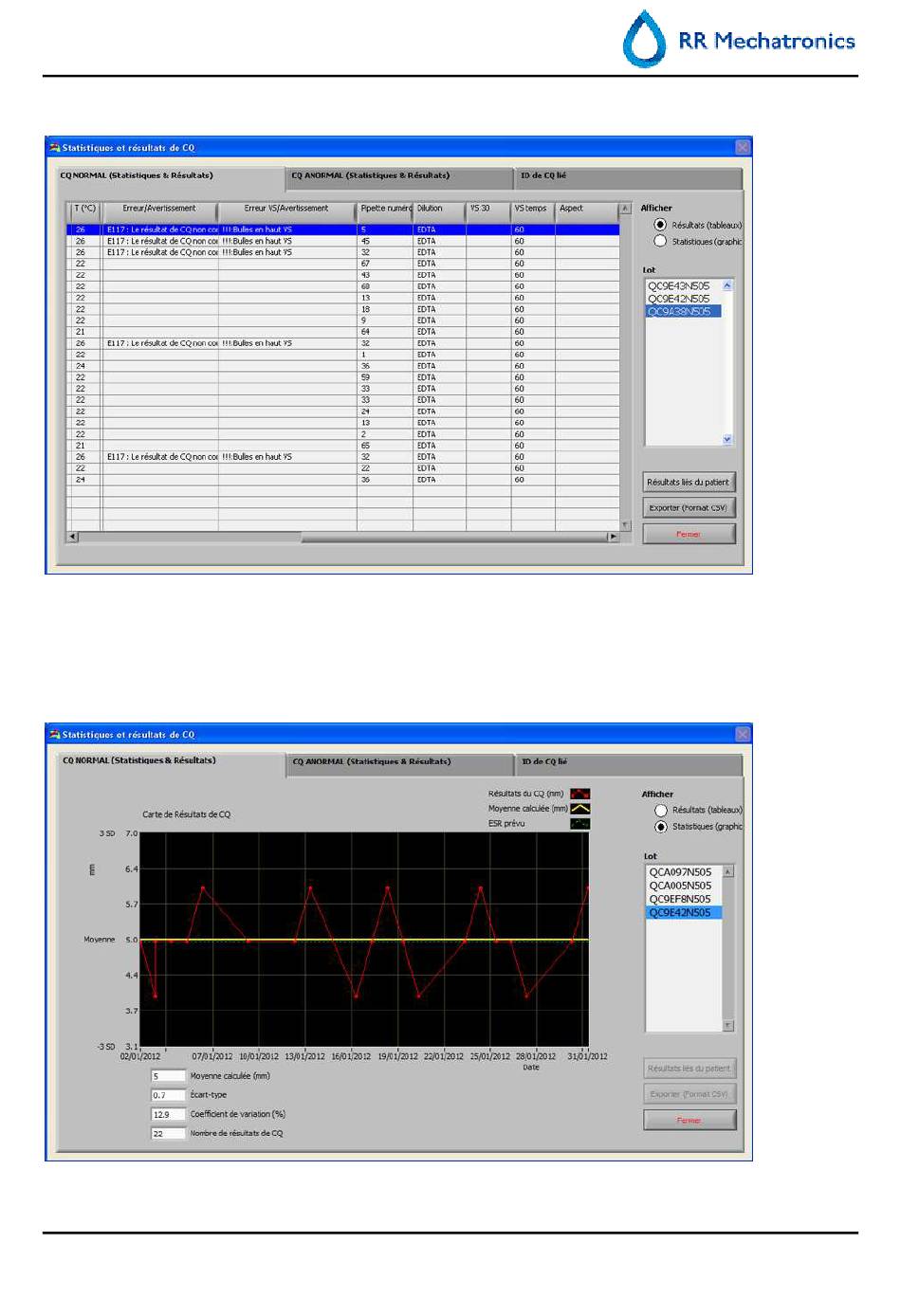Click Nombre de résultats de CQ field showing 22

coord(168,1133)
